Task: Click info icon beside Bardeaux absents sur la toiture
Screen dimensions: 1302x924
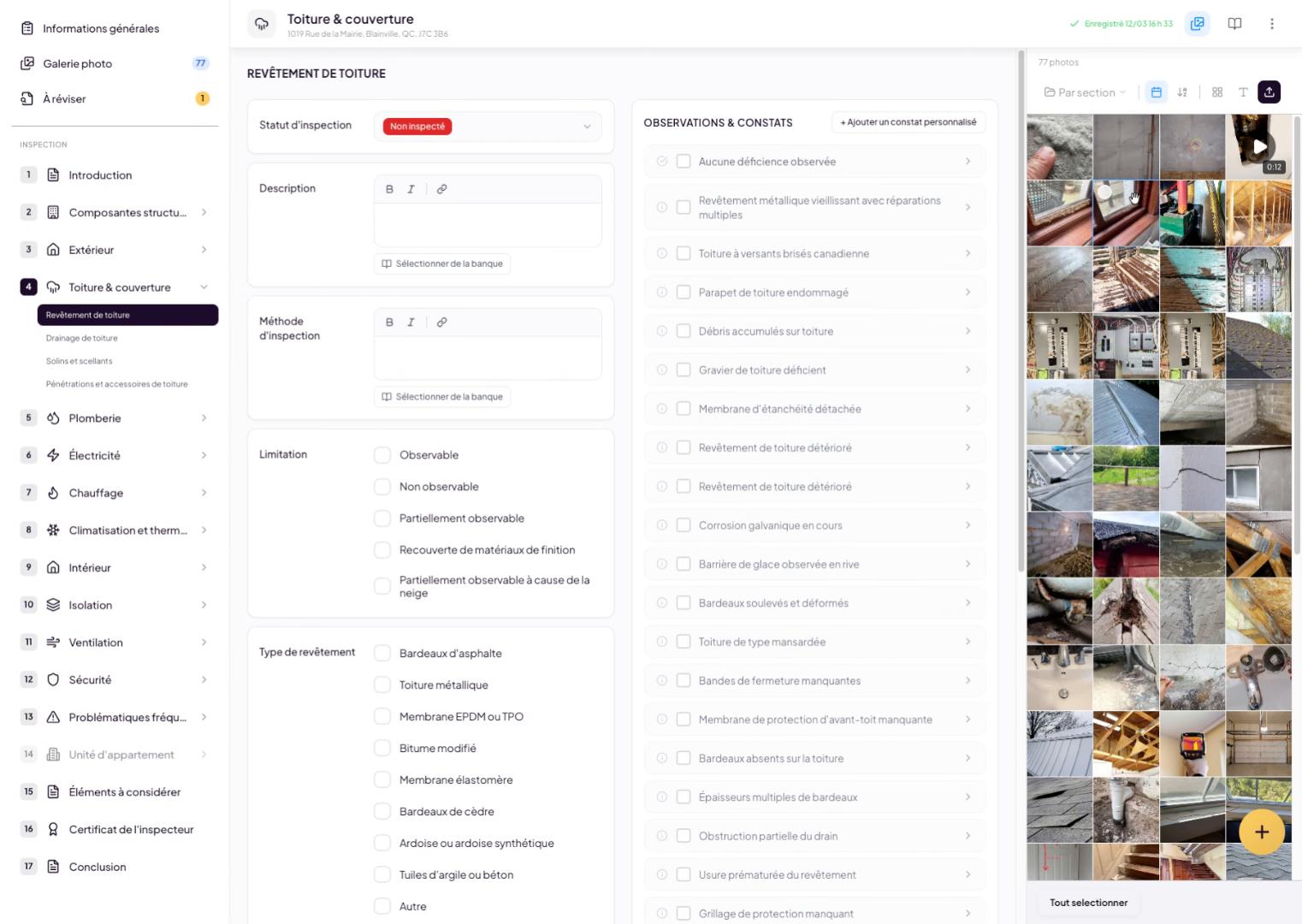Action: [662, 758]
